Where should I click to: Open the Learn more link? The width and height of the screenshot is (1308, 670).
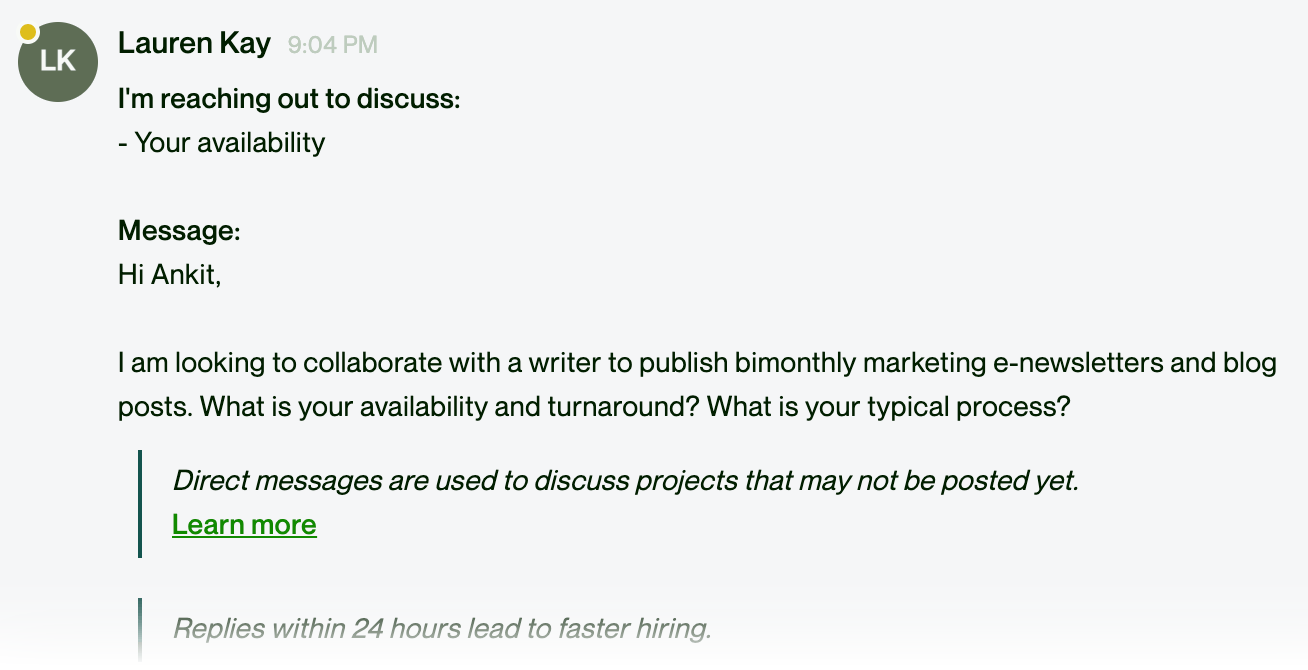(x=244, y=524)
